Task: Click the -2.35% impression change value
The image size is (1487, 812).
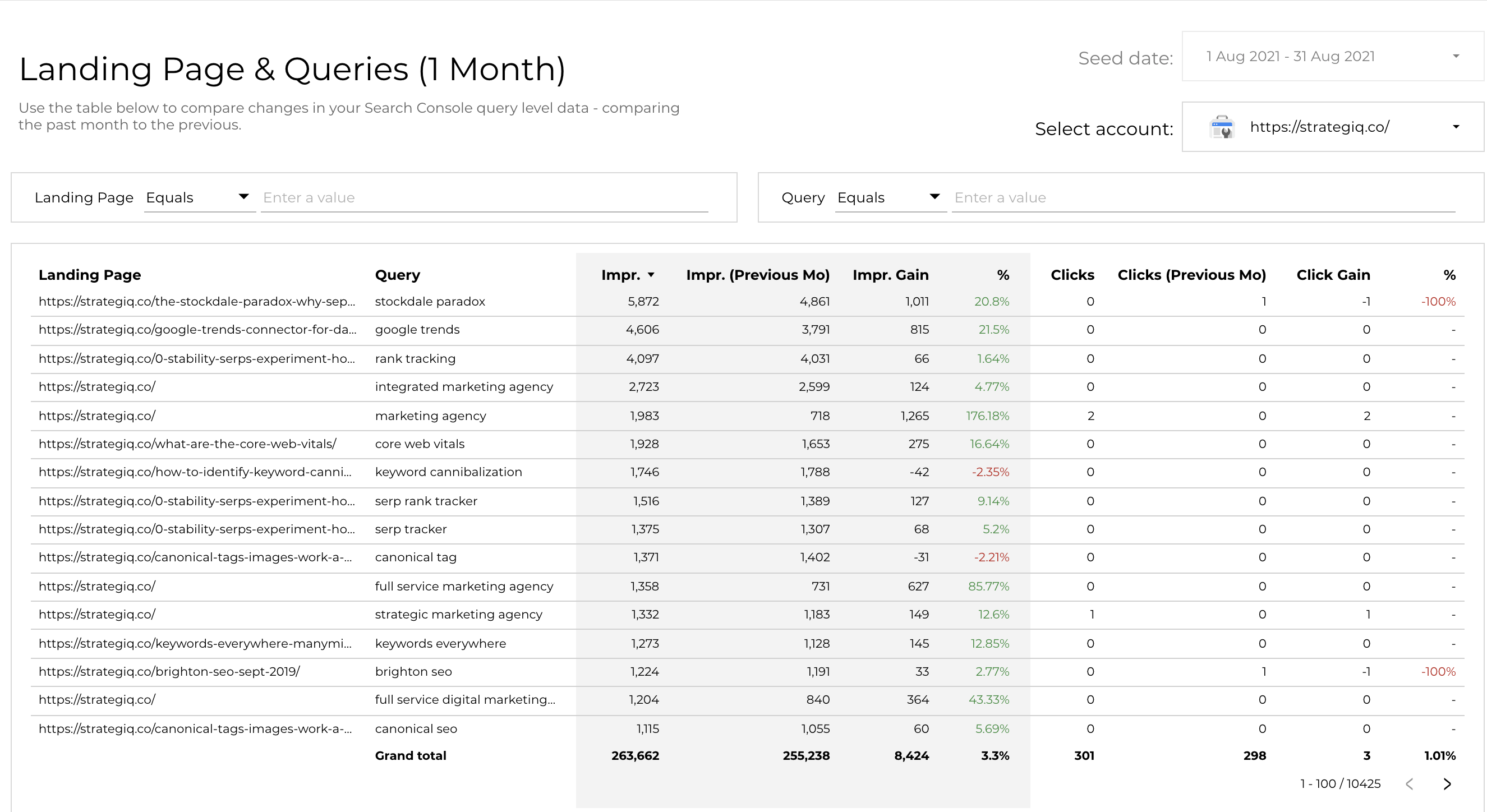Action: click(991, 472)
